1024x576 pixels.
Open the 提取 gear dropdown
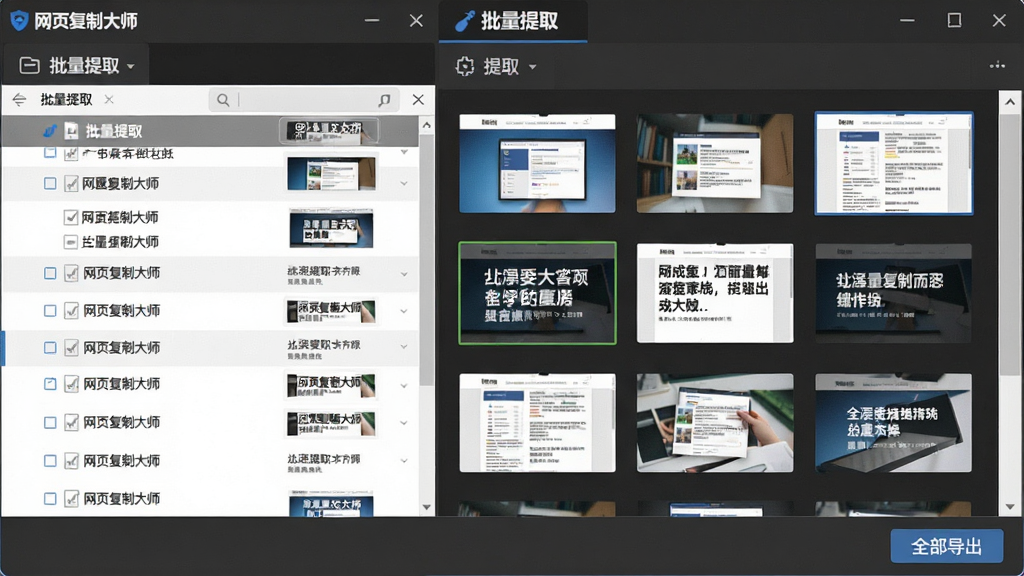click(x=496, y=67)
